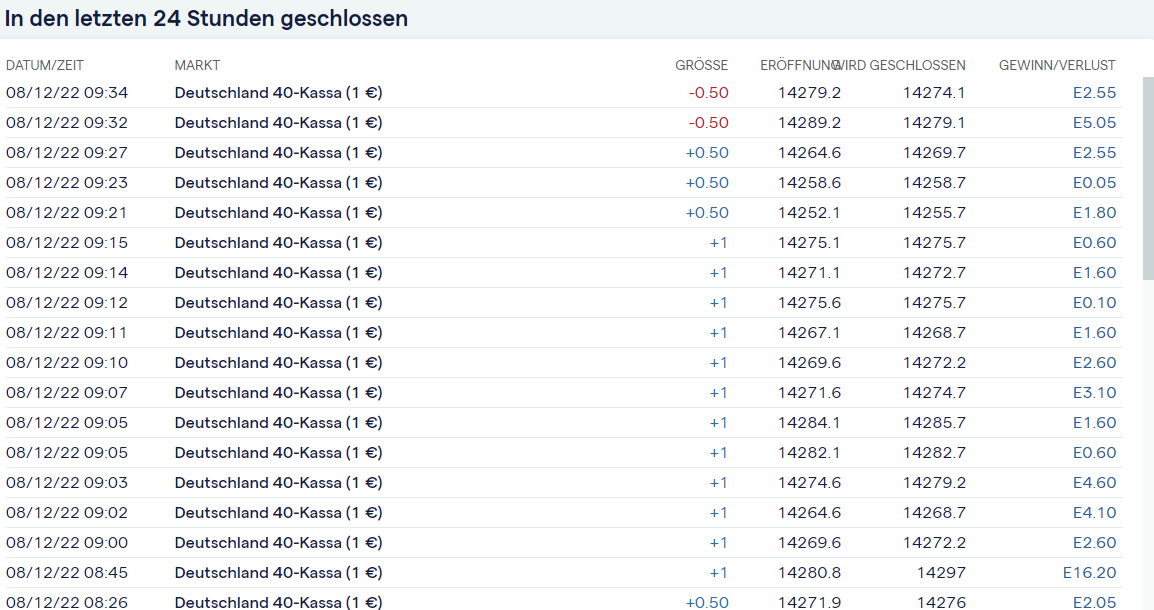Click the MARKT column header
The image size is (1154, 610).
coord(197,65)
